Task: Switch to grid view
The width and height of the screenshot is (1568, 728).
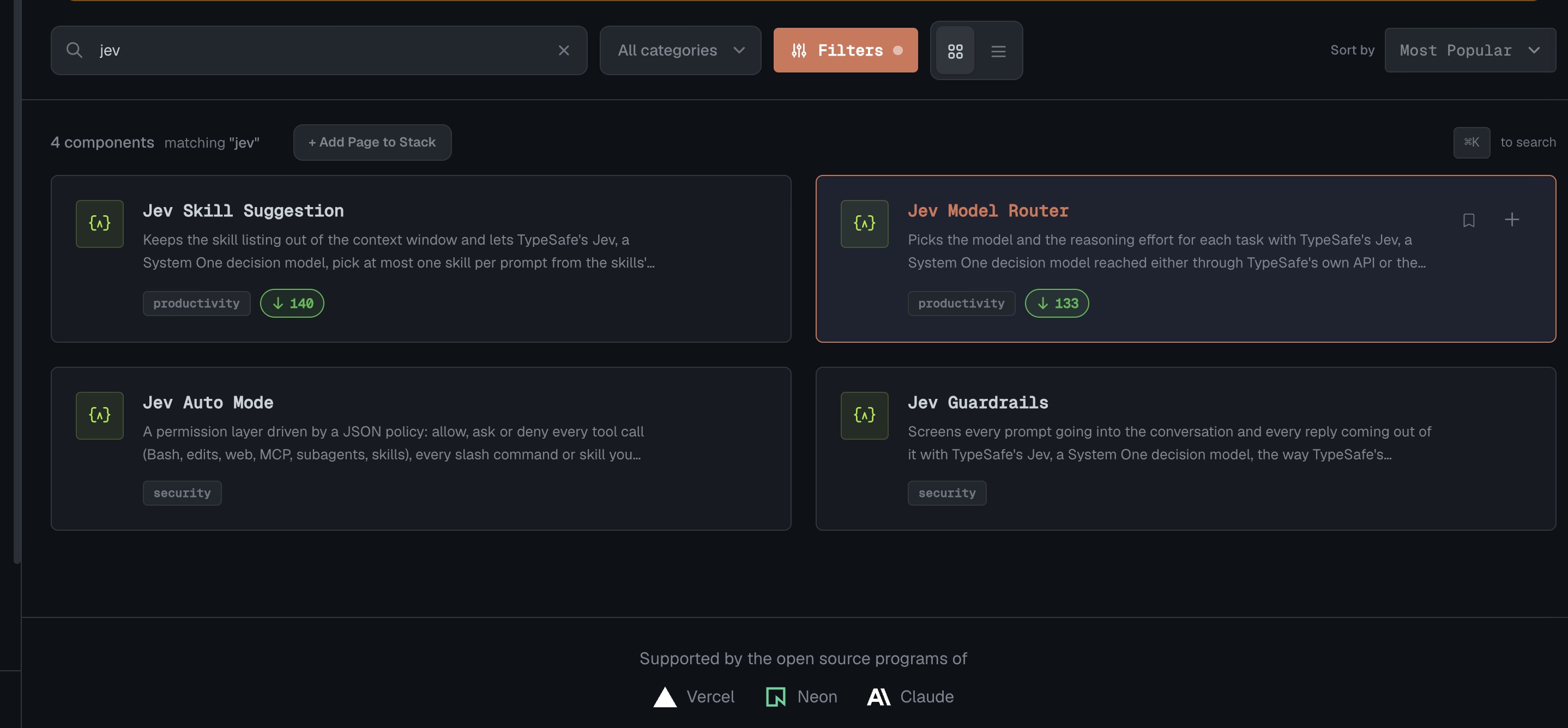Action: click(955, 51)
